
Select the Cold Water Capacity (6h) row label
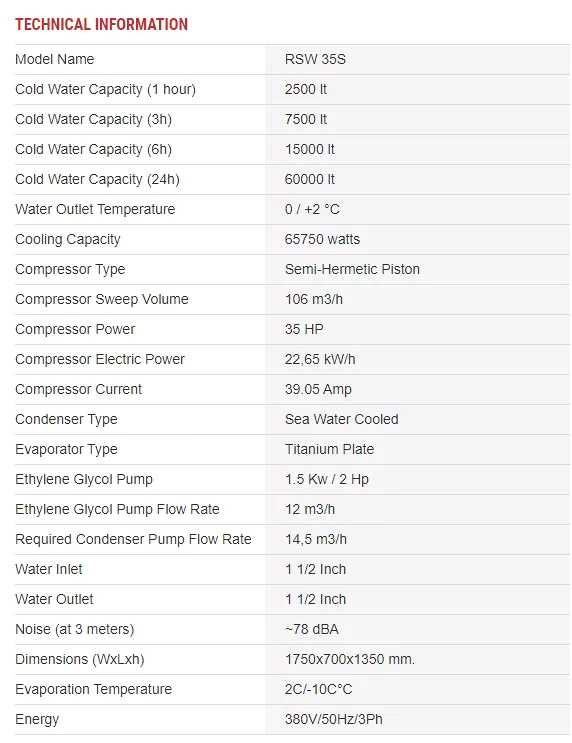[x=93, y=149]
